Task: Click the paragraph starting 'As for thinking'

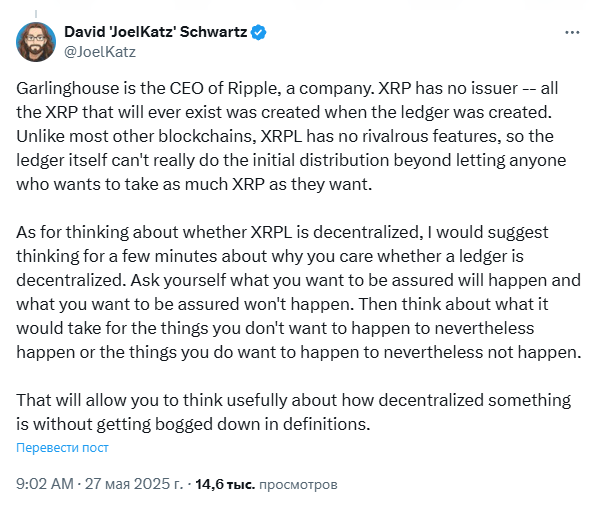Action: coord(298,292)
